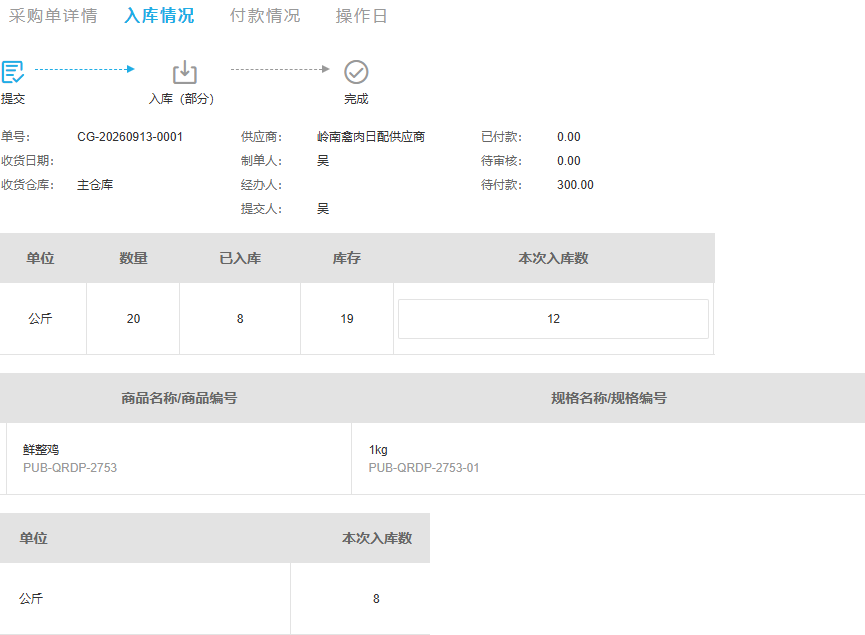Click spec code PUB-QRDP-2753-01
The image size is (865, 635).
424,468
